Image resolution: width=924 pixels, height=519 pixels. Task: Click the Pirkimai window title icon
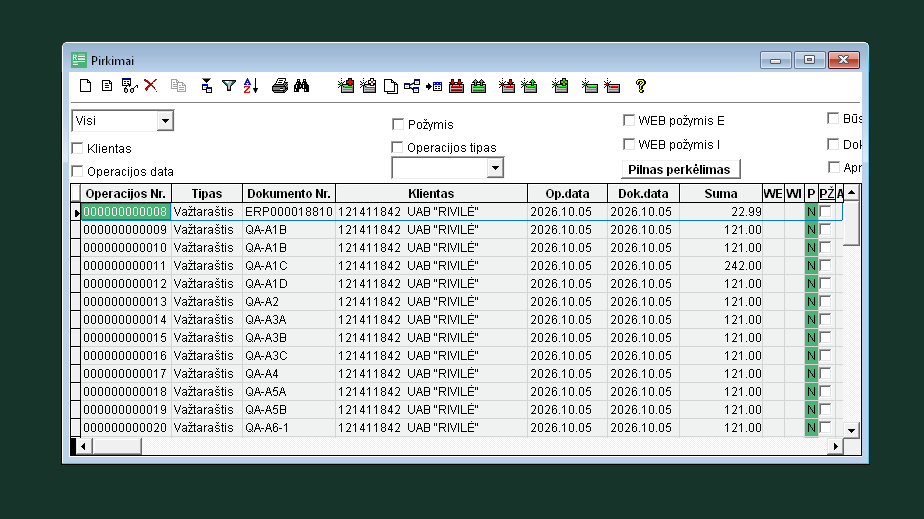pos(78,60)
